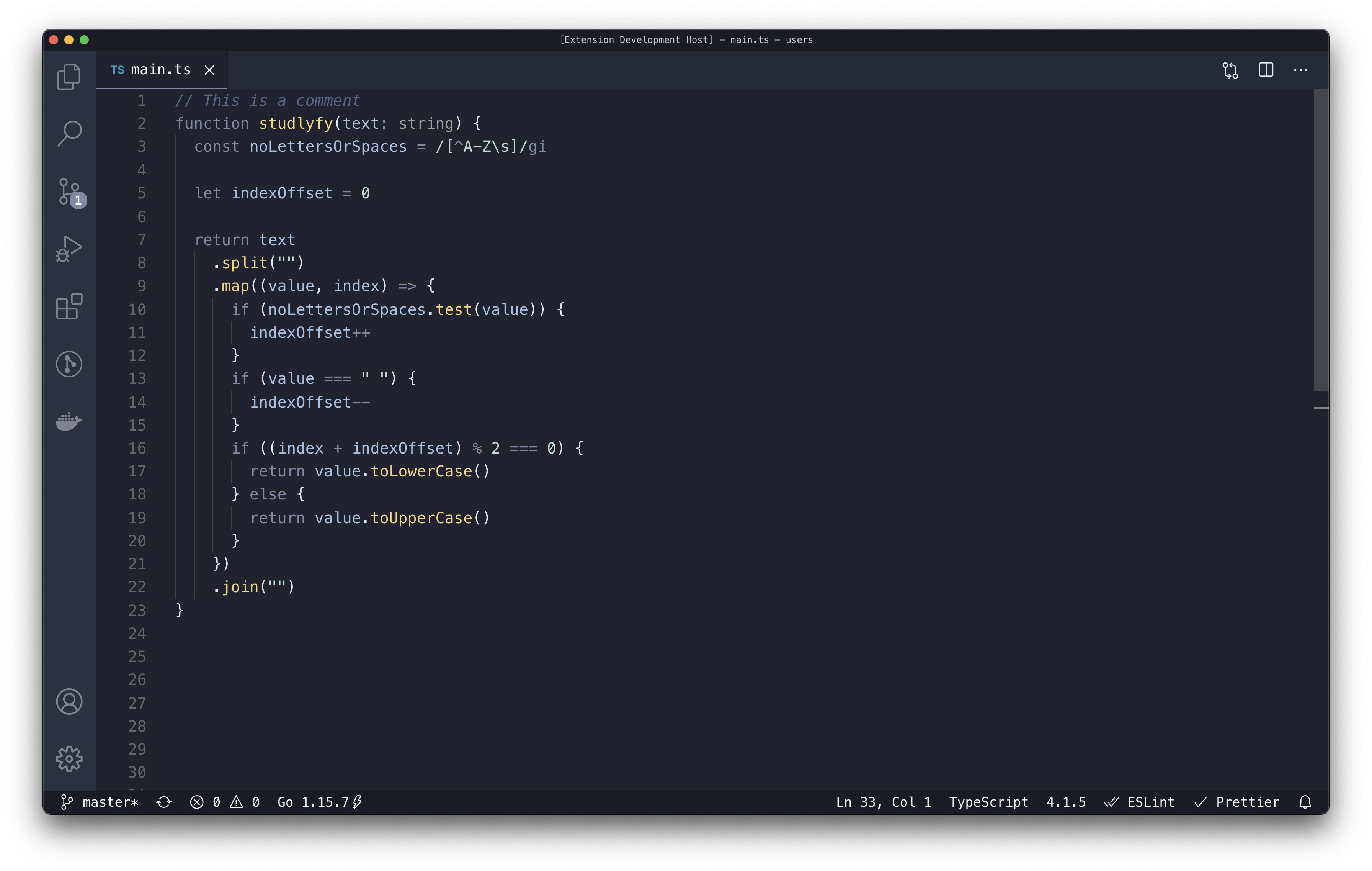Open Source Control view with badge
The image size is (1372, 871).
[69, 192]
